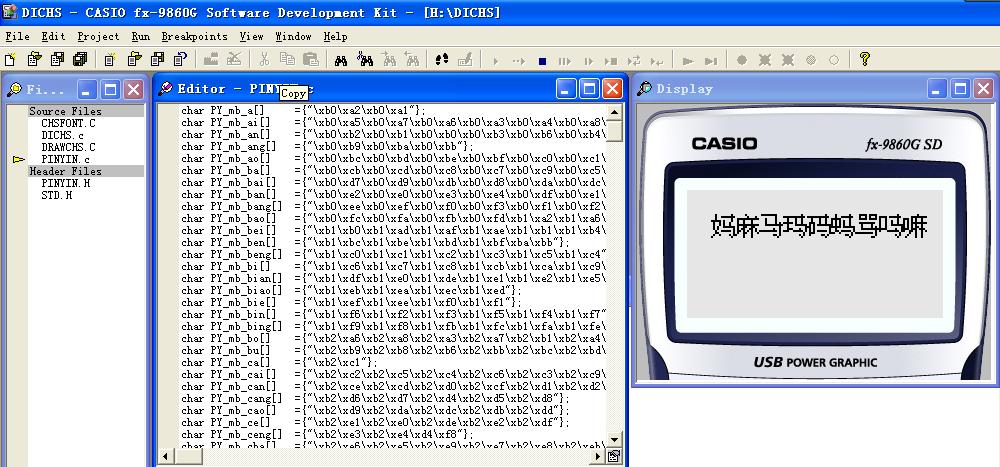Open the File menu

(x=17, y=36)
